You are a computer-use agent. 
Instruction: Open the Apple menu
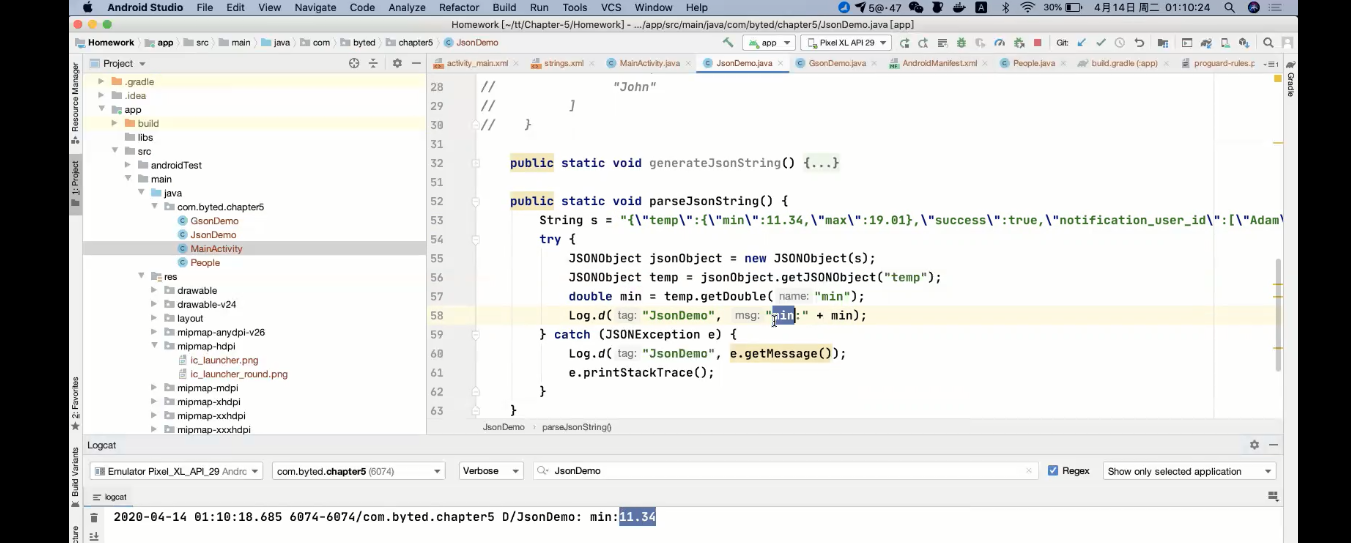coord(88,7)
